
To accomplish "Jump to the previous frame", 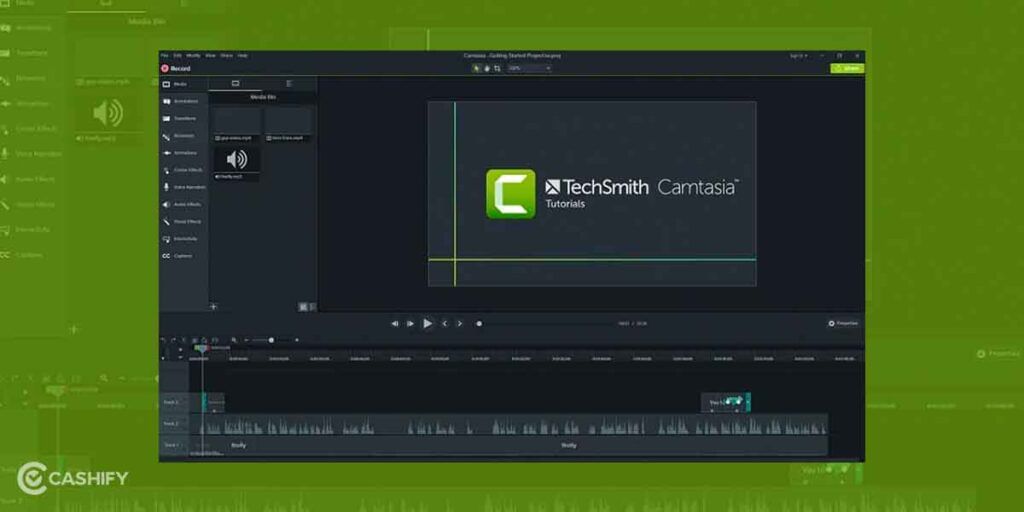I will point(394,323).
